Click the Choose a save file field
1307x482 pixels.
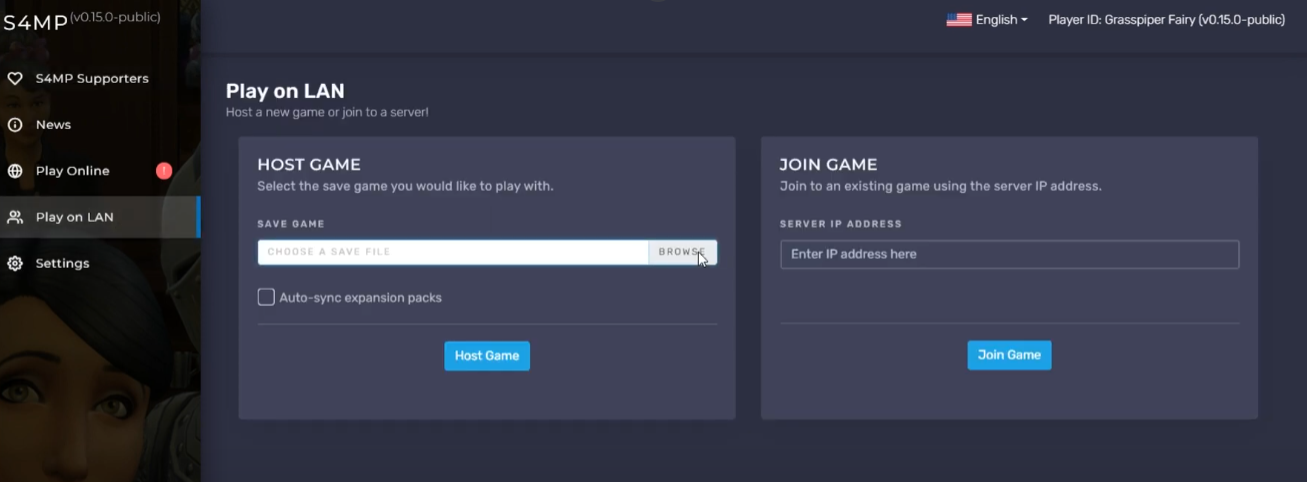[453, 252]
